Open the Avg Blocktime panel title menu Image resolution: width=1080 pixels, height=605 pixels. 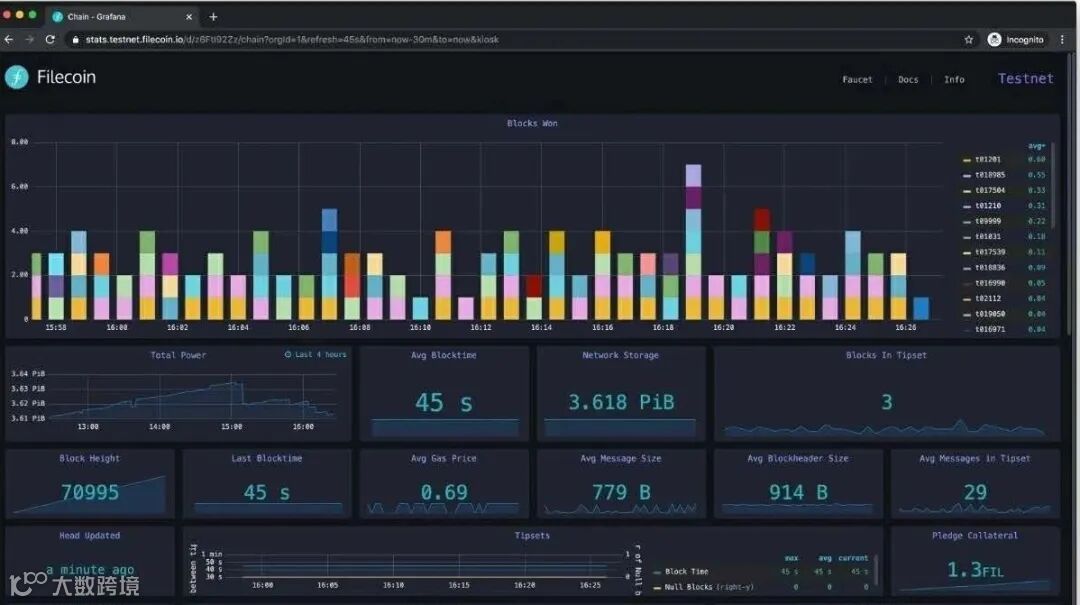click(x=444, y=355)
